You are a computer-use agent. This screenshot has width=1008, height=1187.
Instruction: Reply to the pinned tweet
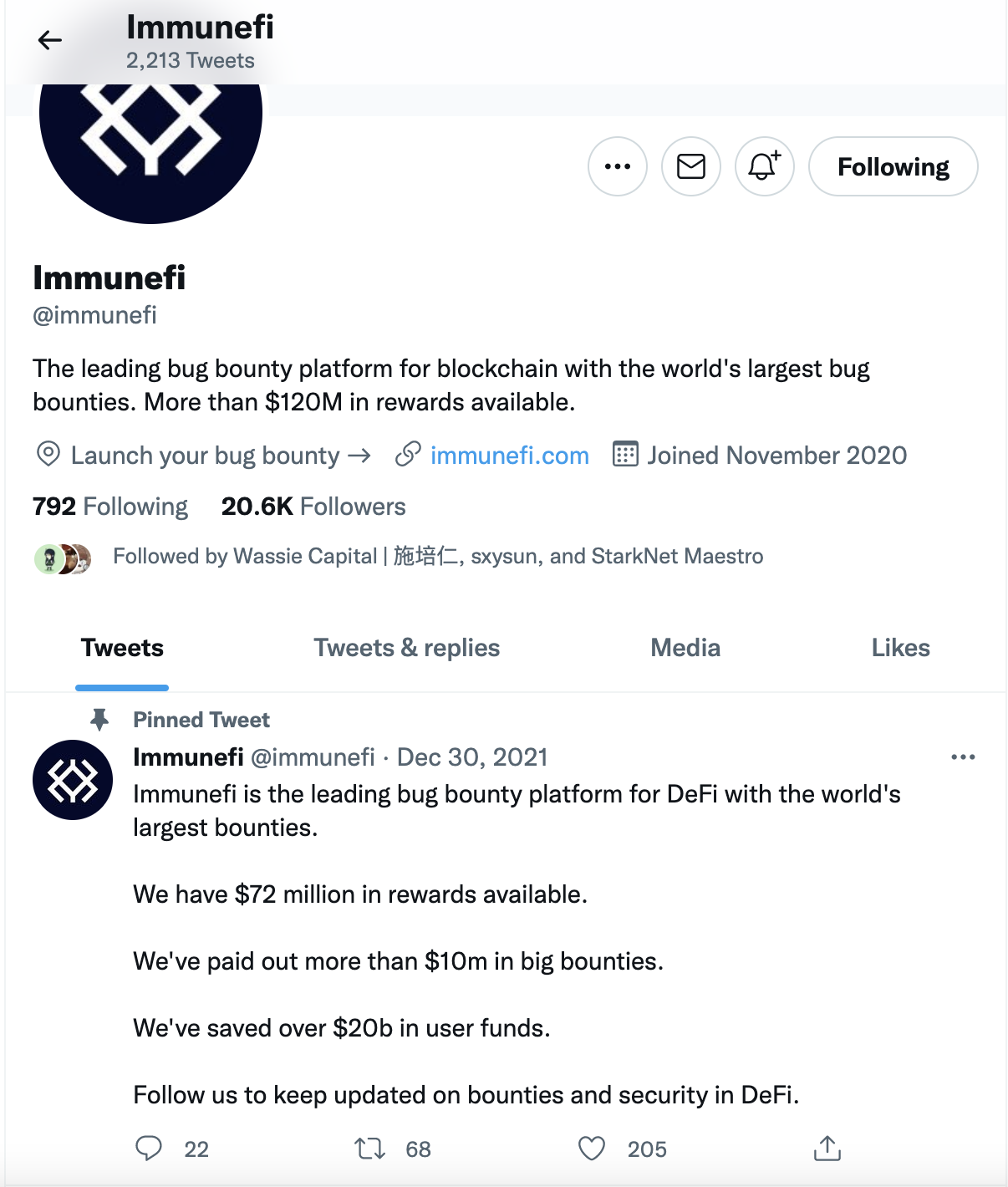click(149, 1149)
